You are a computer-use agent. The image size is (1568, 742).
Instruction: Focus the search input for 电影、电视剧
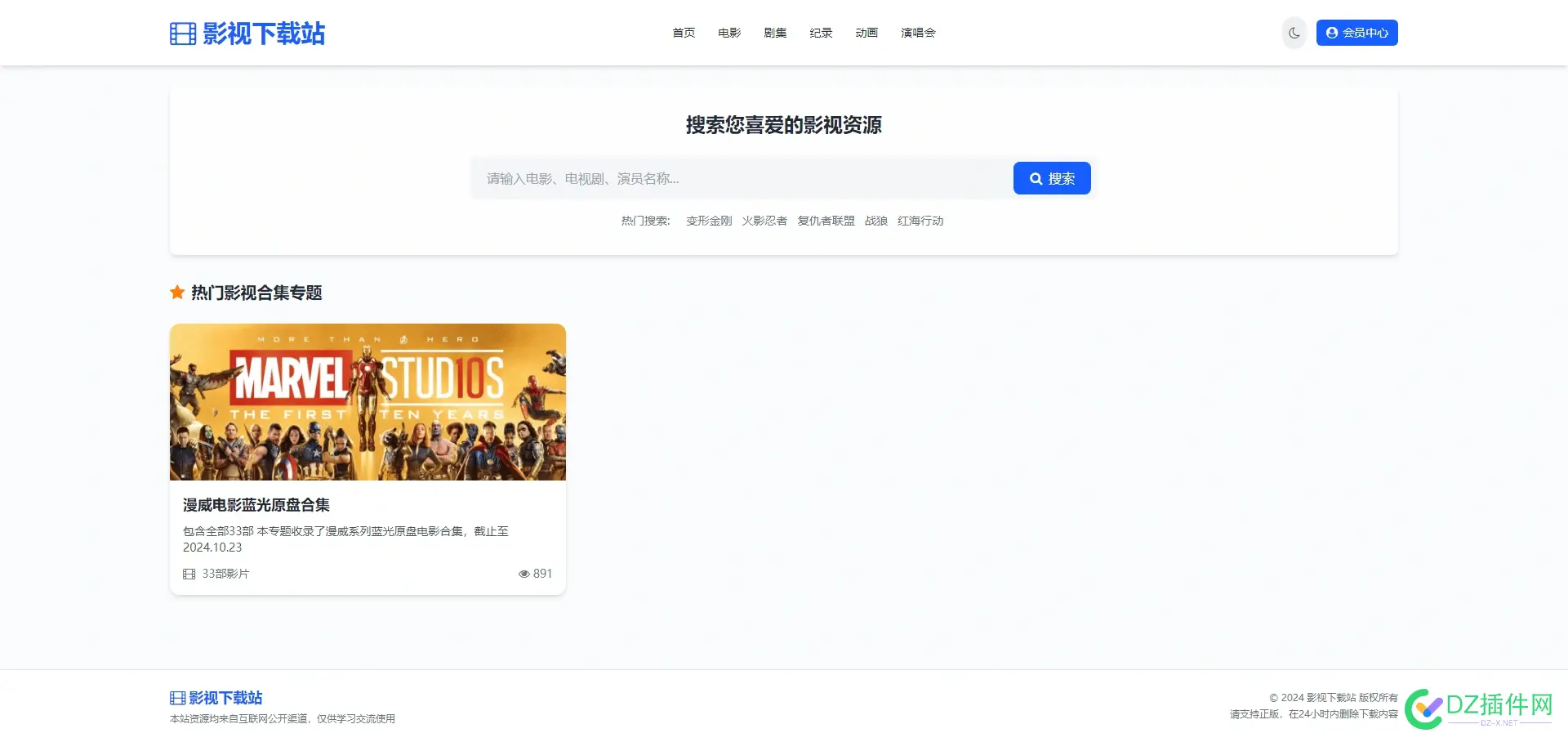[x=742, y=178]
